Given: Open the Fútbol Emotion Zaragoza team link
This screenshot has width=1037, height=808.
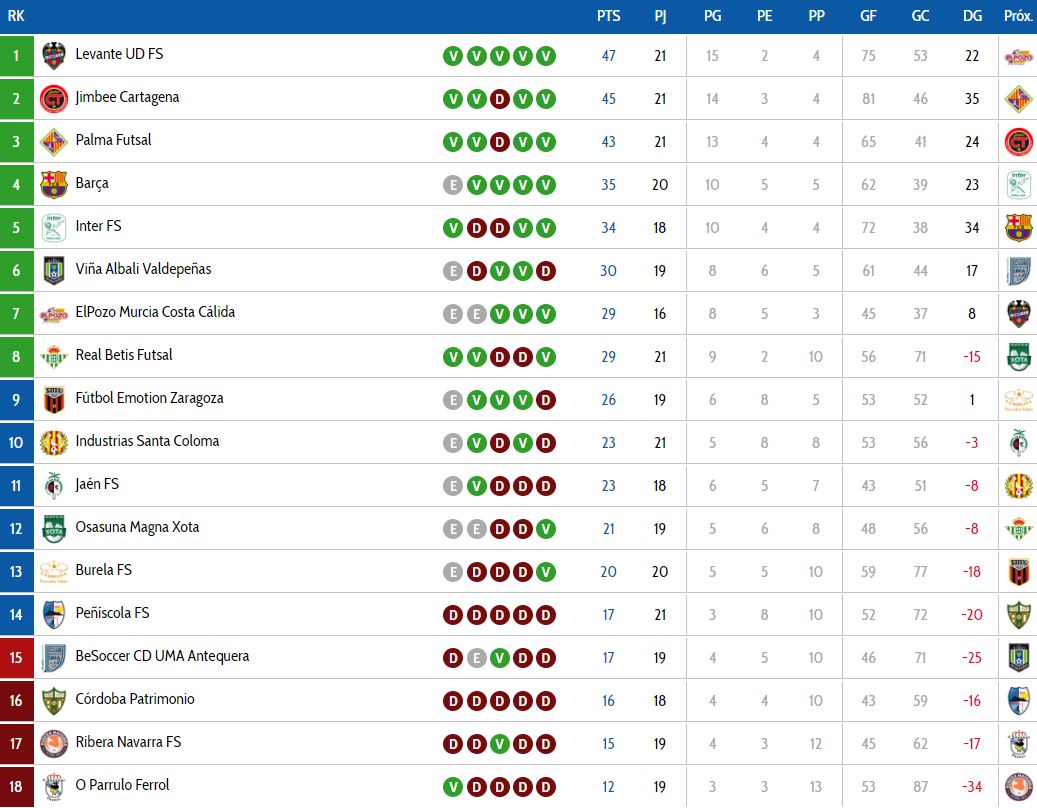Looking at the screenshot, I should click(149, 398).
